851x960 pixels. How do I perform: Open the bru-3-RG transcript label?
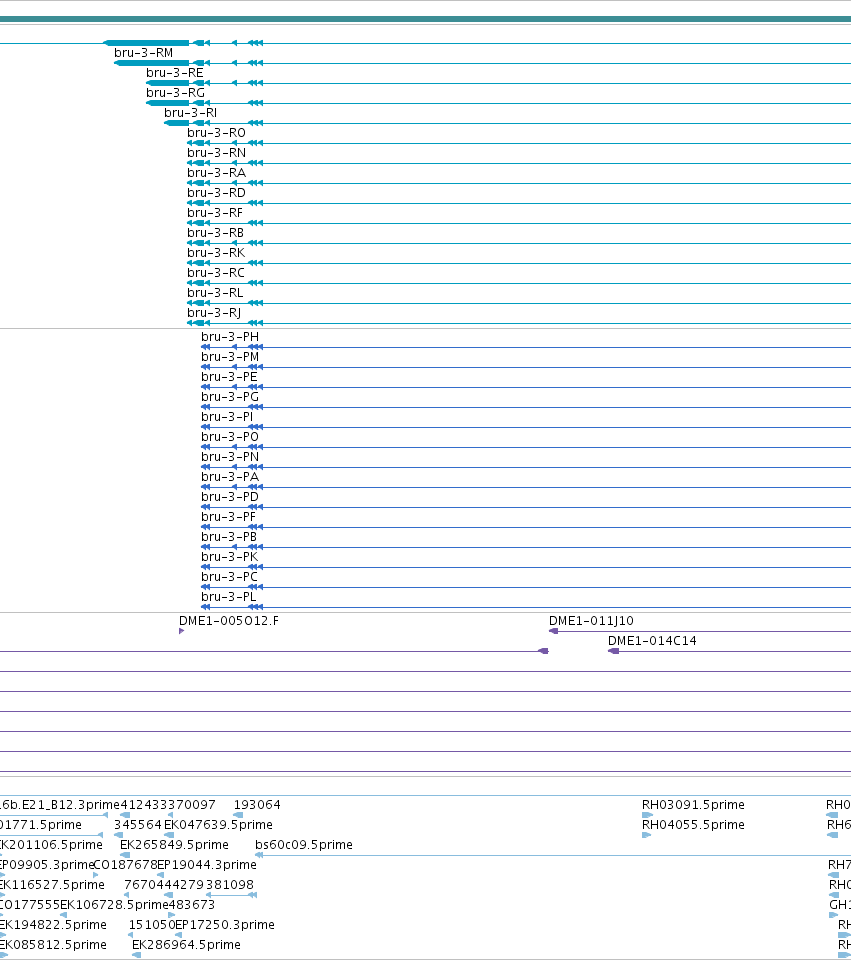coord(175,93)
